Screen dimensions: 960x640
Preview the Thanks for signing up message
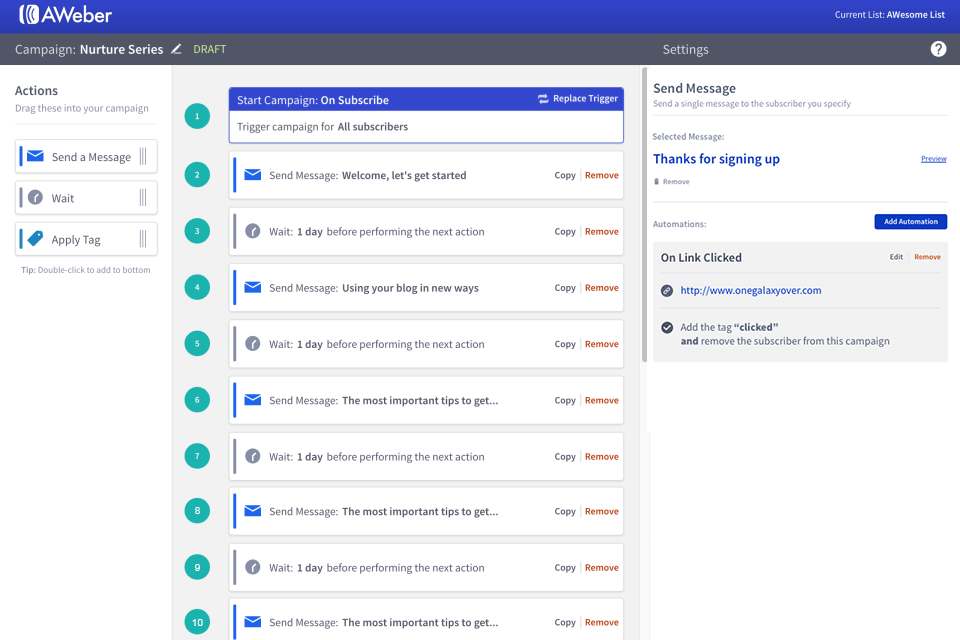(x=933, y=159)
